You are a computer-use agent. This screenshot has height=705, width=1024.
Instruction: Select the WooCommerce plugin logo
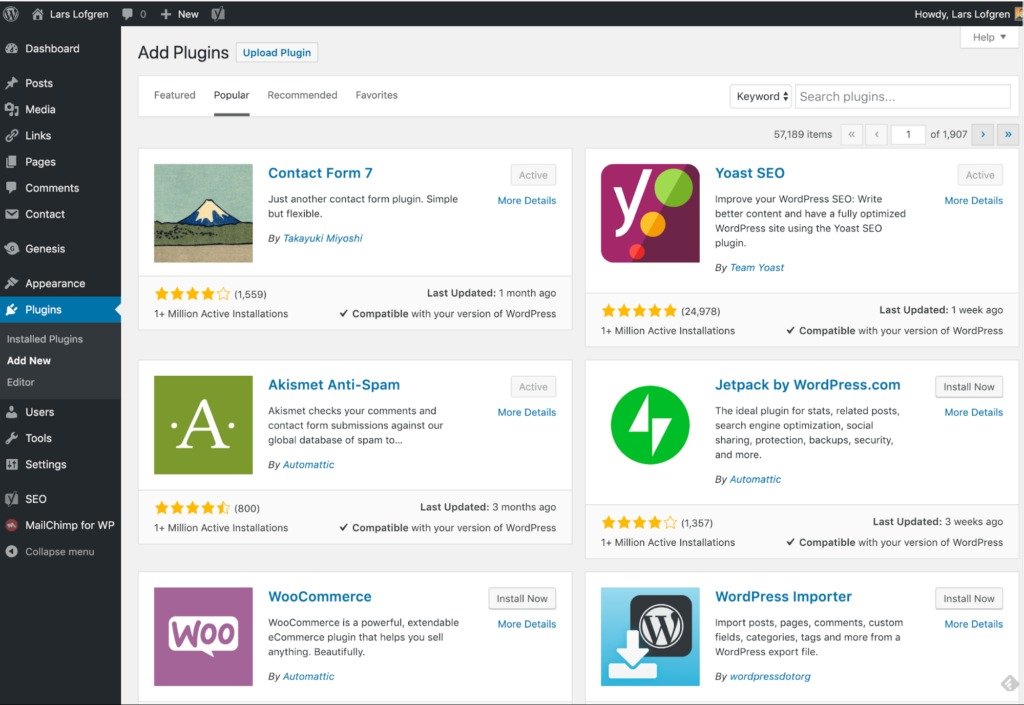203,636
